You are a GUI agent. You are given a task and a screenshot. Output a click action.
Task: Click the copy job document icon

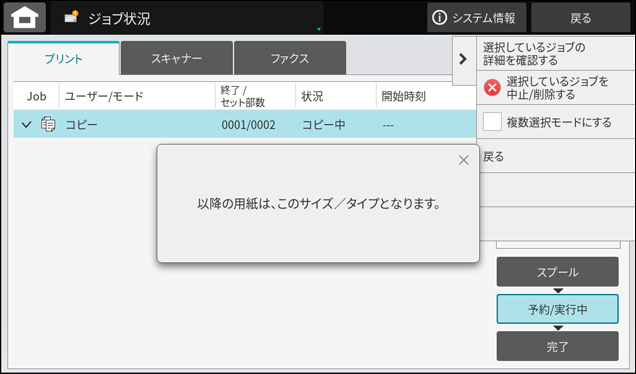coord(48,124)
